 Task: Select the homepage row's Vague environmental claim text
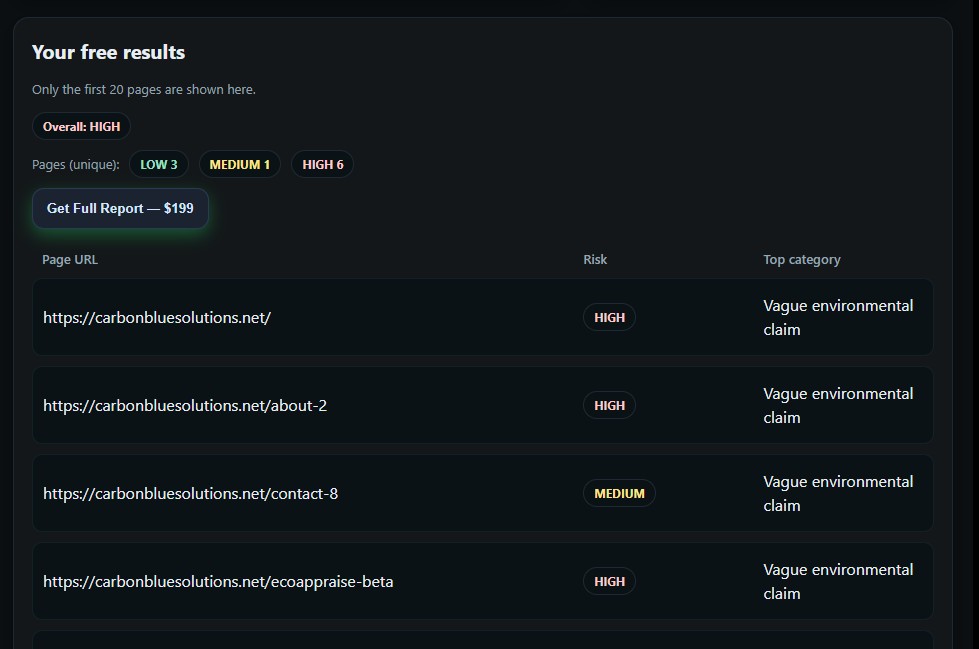coord(838,318)
